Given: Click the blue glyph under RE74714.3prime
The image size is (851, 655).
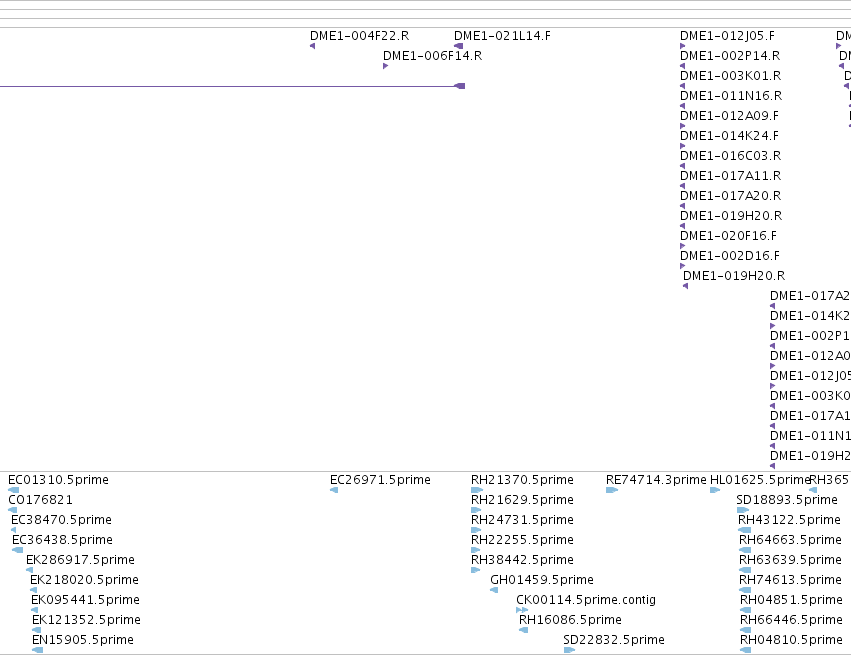Looking at the screenshot, I should click(x=612, y=490).
